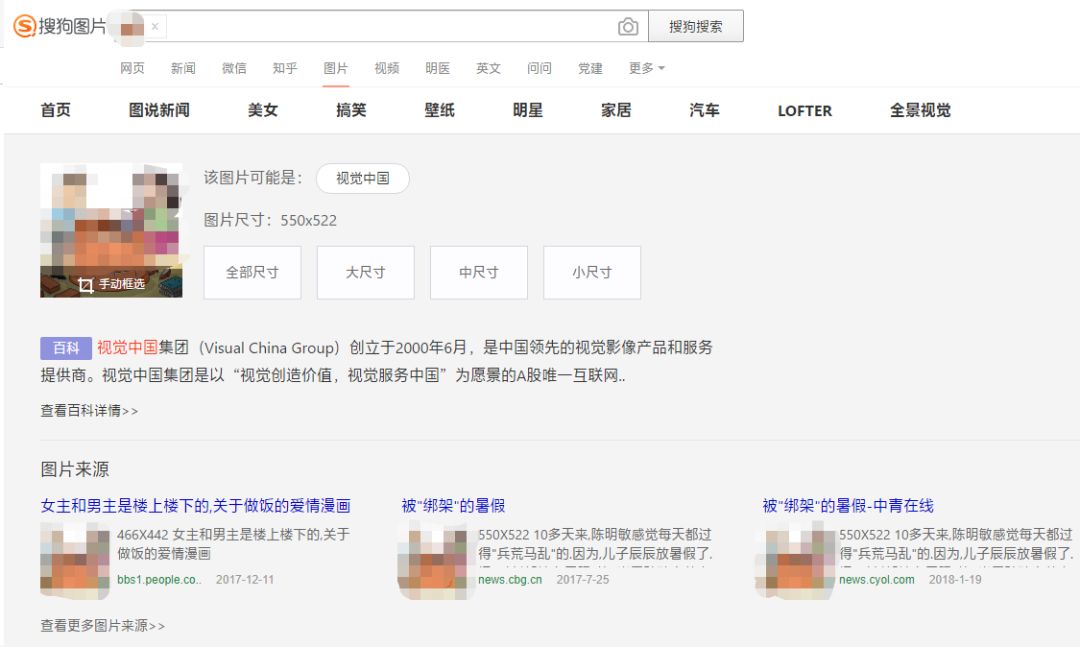Select the 大尺寸 size filter
Viewport: 1080px width, 647px height.
(365, 272)
